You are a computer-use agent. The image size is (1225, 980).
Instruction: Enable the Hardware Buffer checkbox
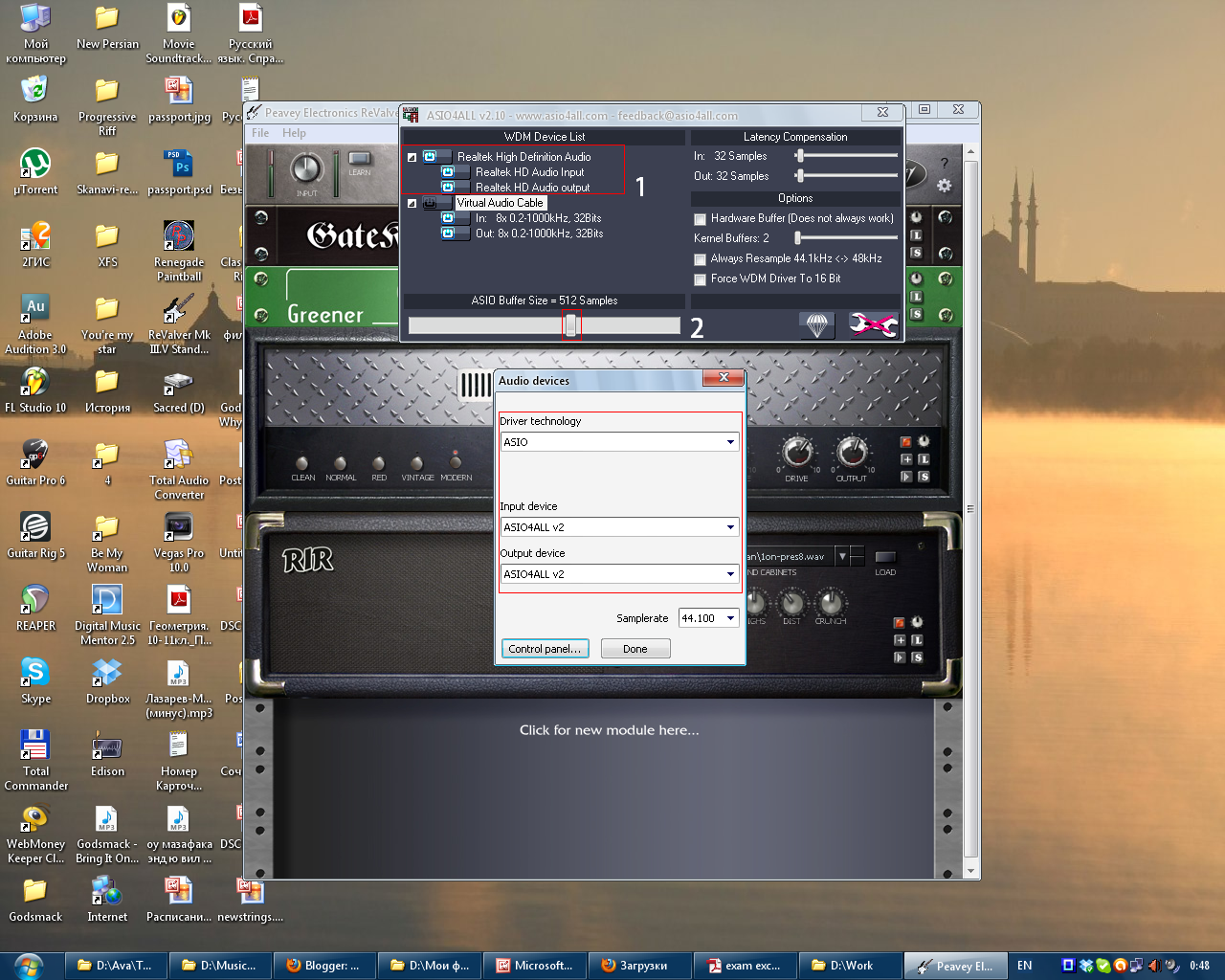pos(700,219)
